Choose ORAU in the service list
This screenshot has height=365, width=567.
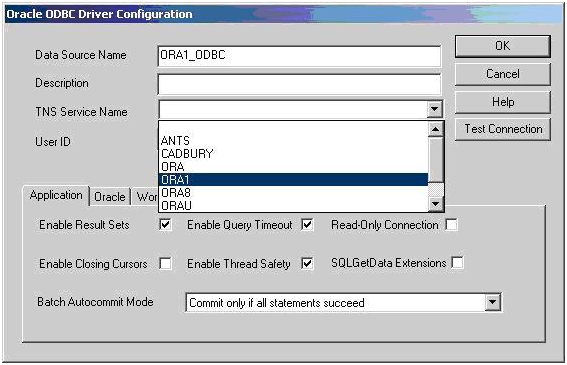(293, 205)
